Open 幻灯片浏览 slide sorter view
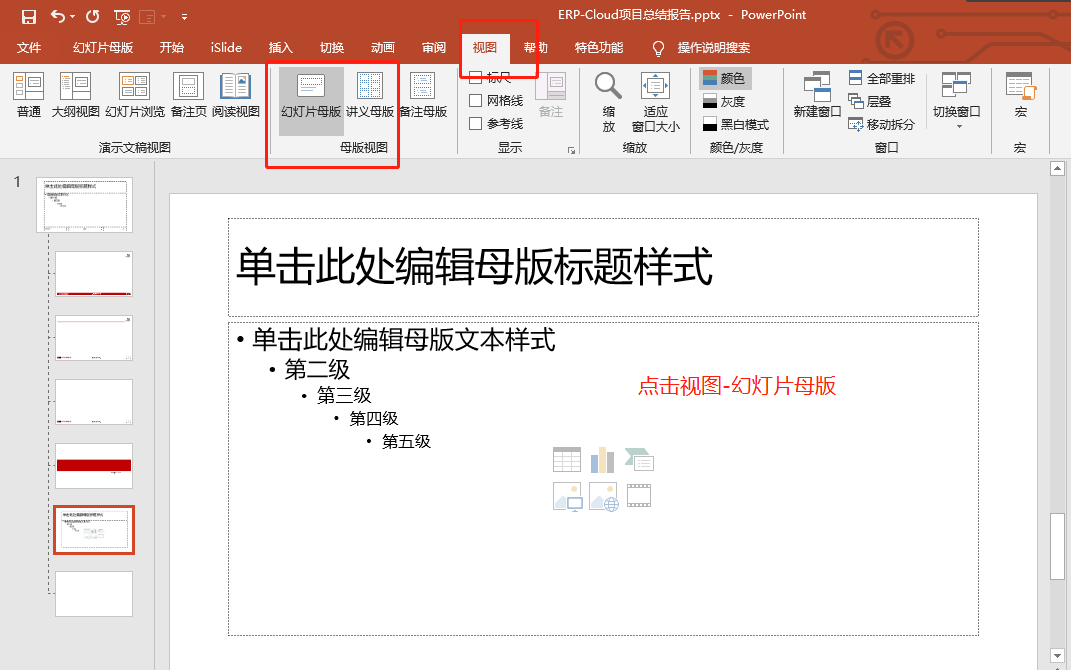This screenshot has width=1071, height=670. [135, 94]
